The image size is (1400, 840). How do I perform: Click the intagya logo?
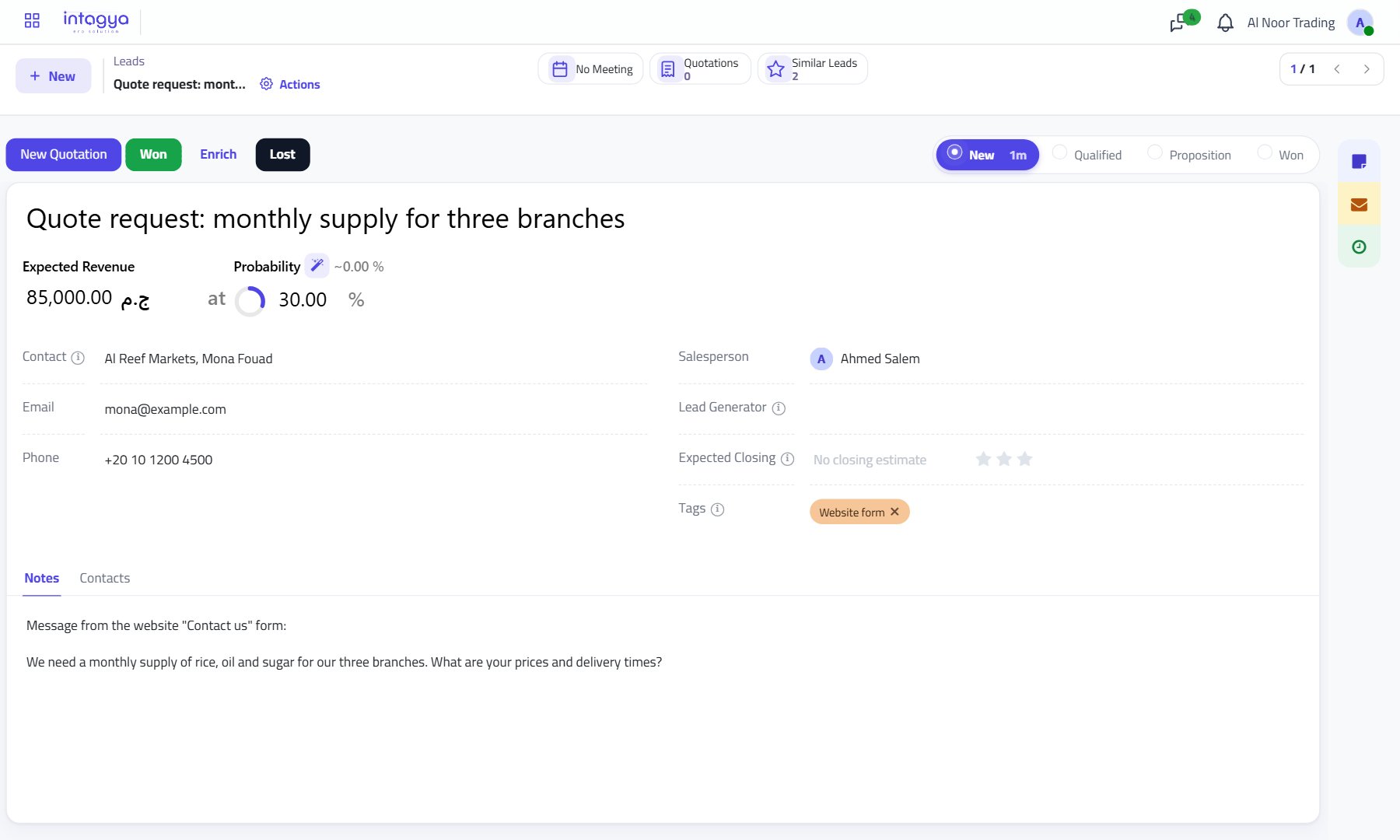[x=96, y=21]
